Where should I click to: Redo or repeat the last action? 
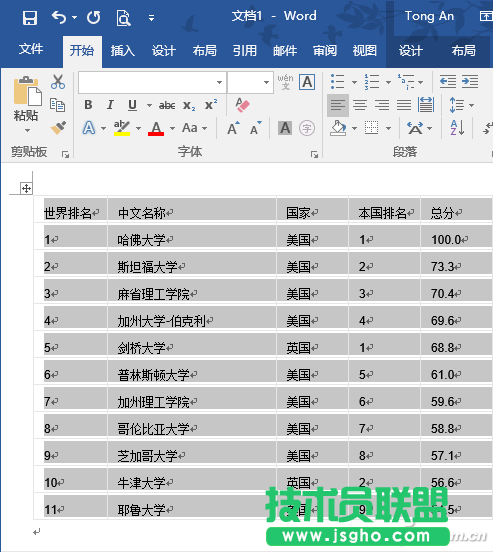[94, 17]
